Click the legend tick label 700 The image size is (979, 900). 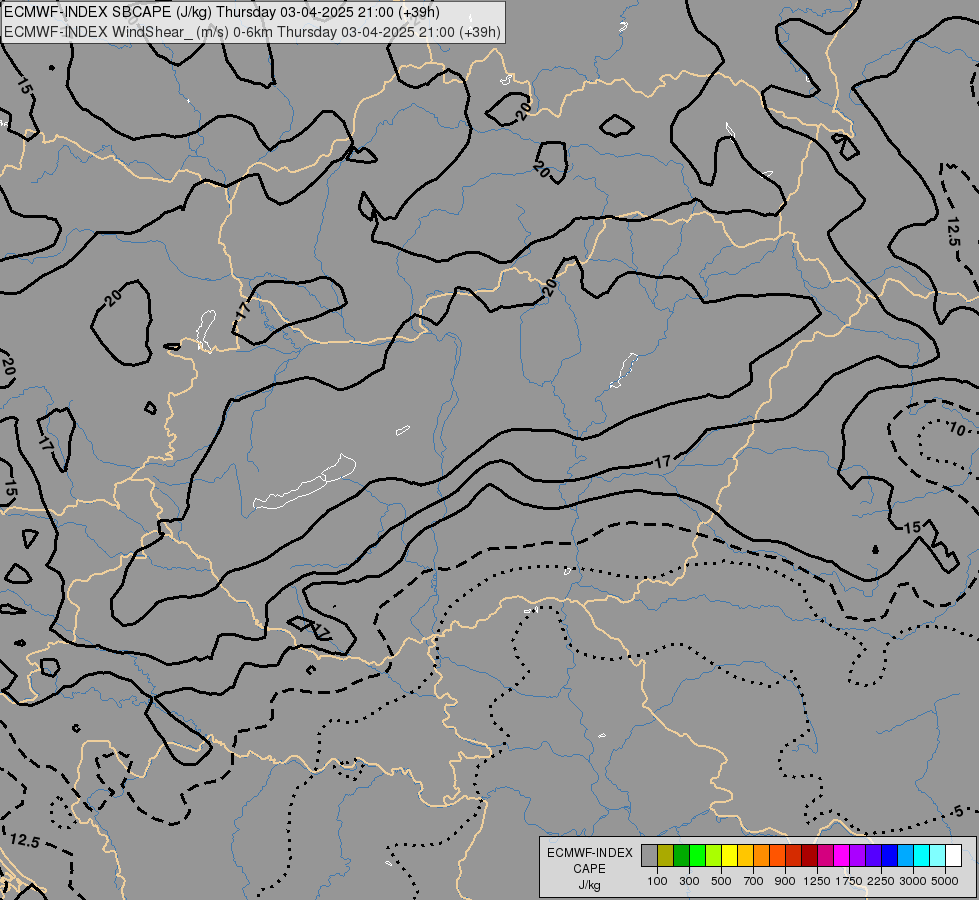click(754, 881)
